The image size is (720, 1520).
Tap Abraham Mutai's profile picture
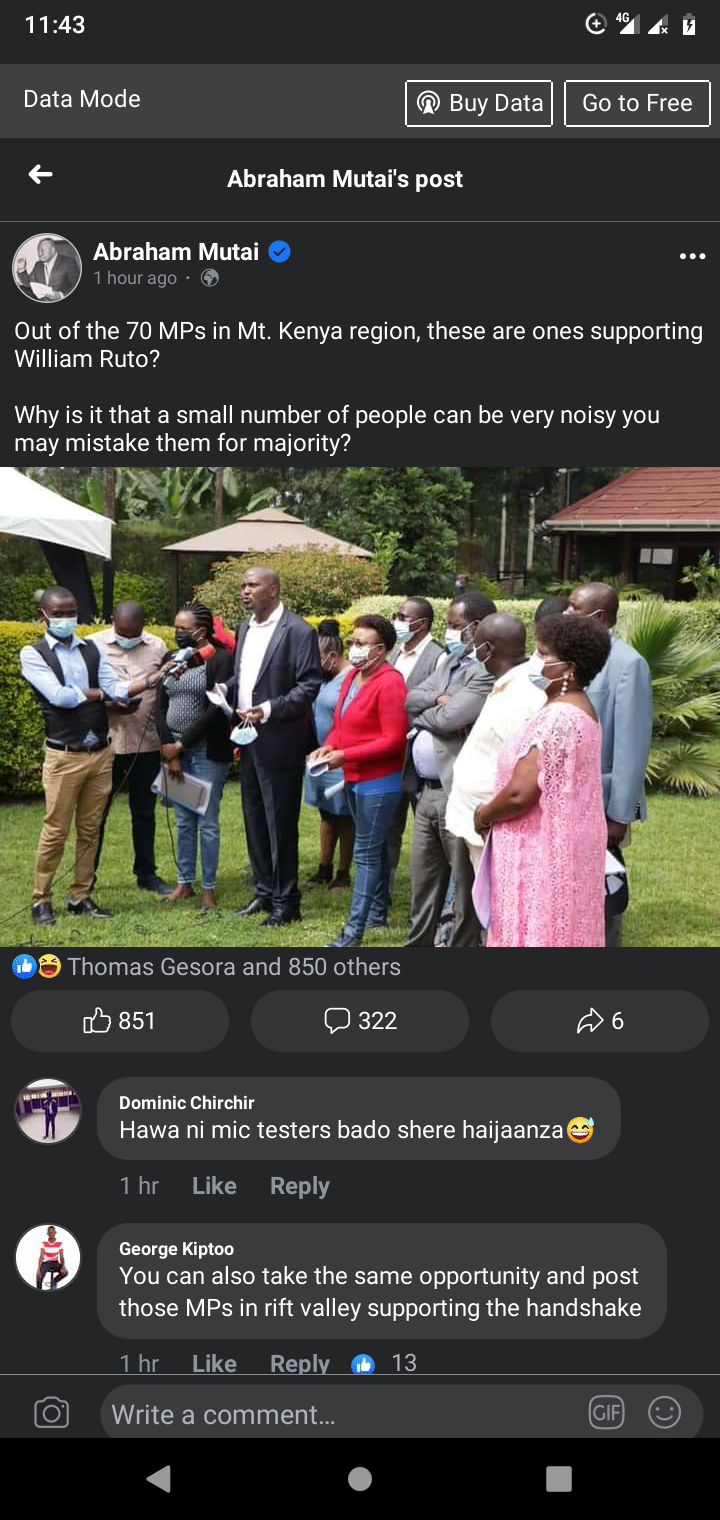(47, 268)
